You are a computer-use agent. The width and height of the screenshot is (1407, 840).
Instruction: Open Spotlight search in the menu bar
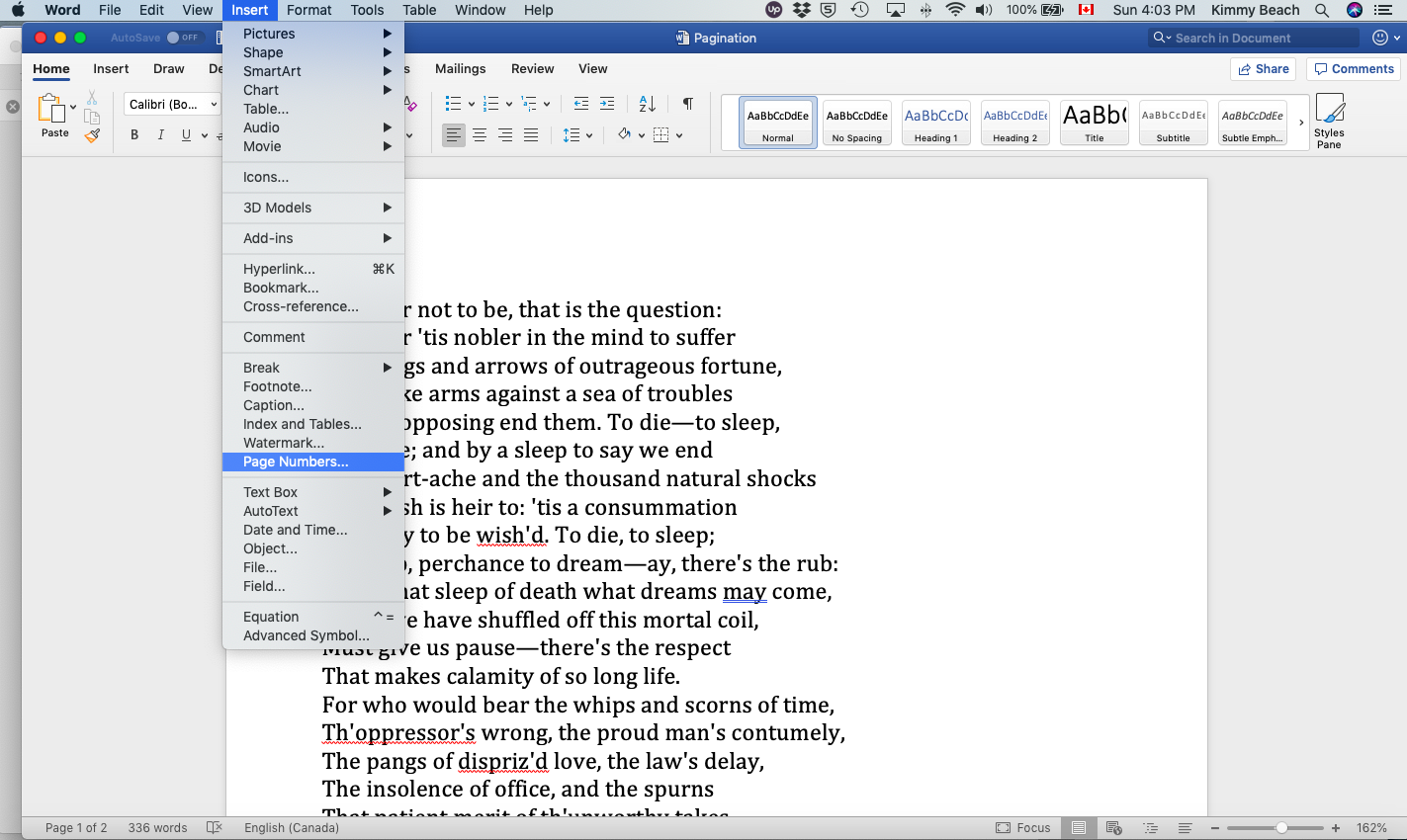[x=1322, y=10]
